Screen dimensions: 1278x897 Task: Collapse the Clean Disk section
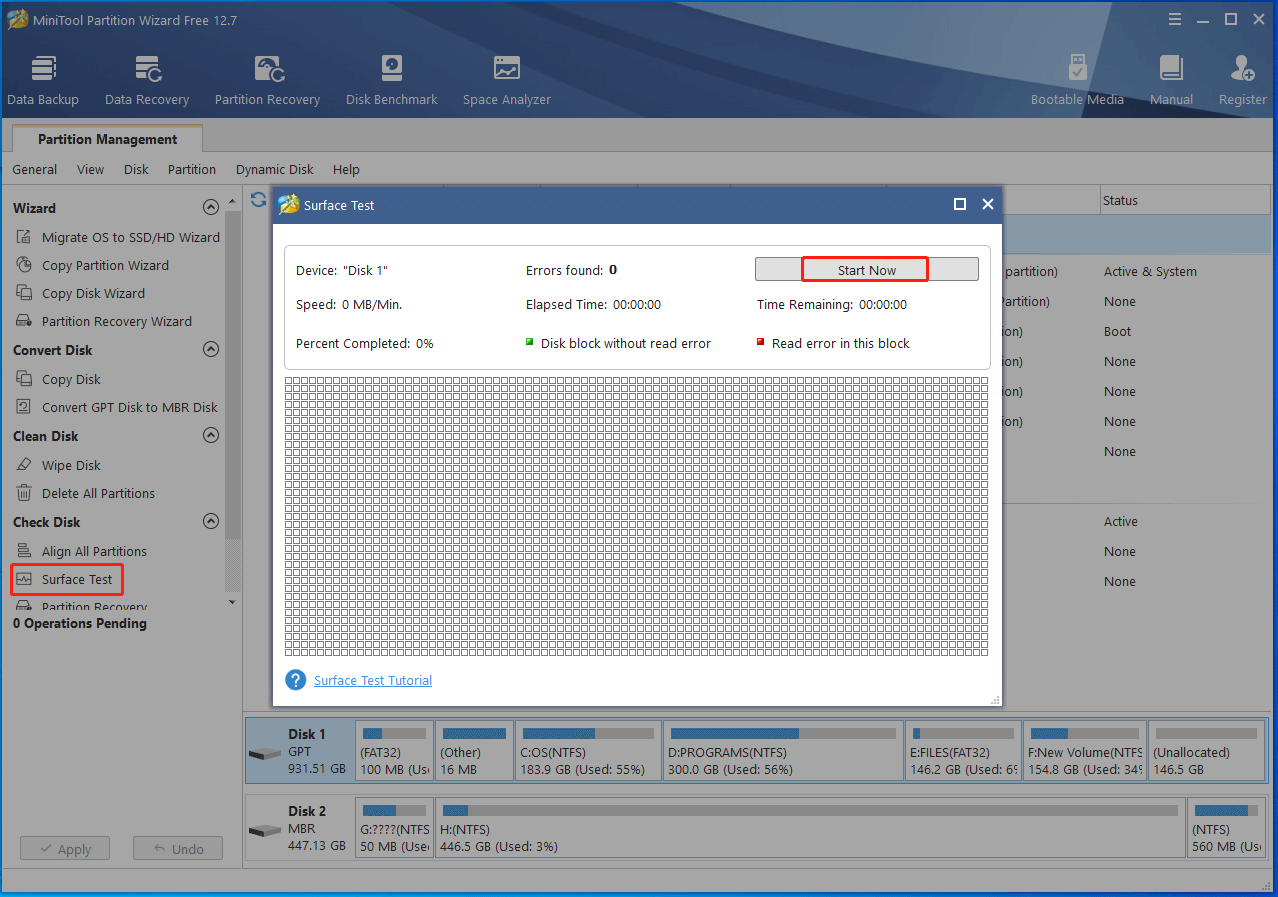tap(210, 435)
